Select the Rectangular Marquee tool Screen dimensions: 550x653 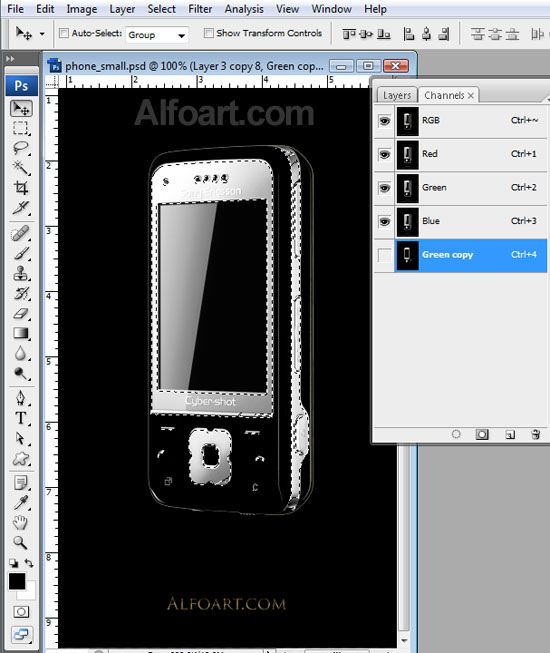(21, 128)
